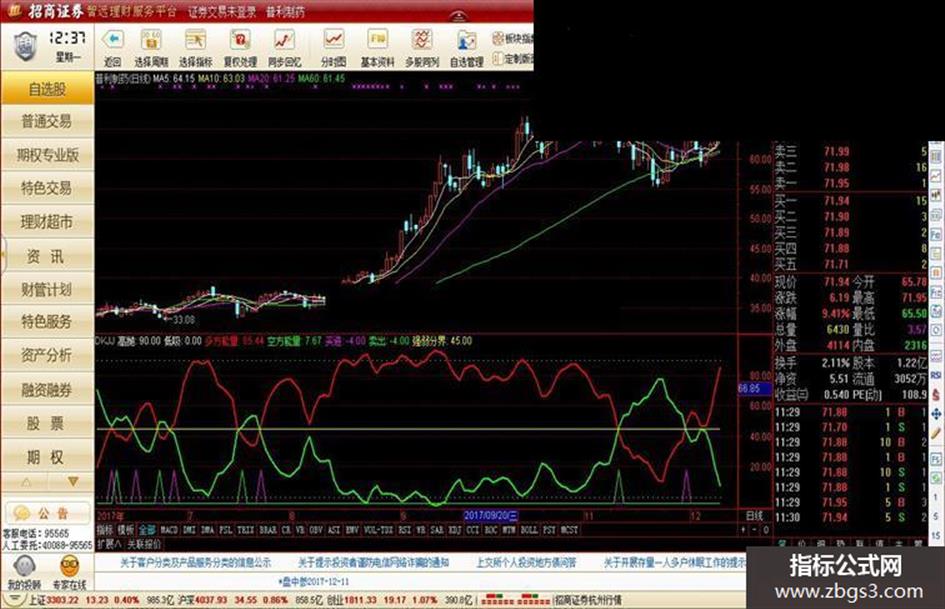The width and height of the screenshot is (945, 609).
Task: Click the RSI icon in right sidebar
Action: [936, 375]
